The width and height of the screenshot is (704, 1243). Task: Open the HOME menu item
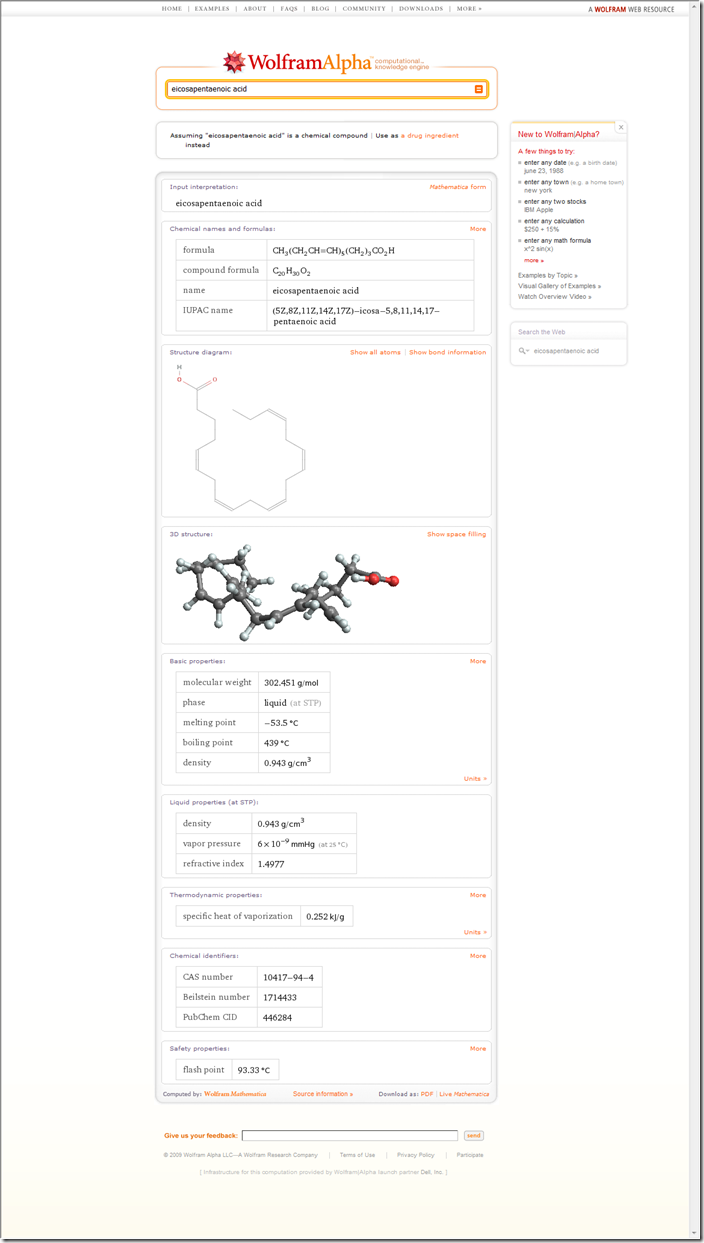[172, 8]
